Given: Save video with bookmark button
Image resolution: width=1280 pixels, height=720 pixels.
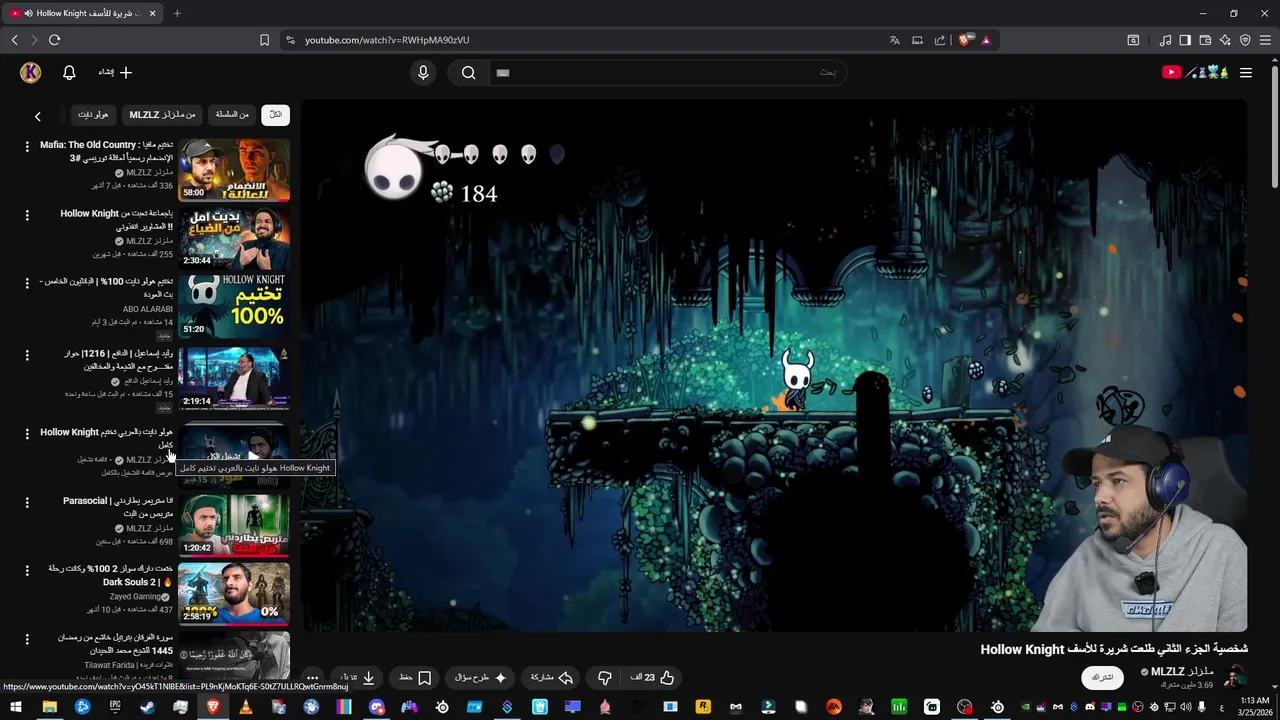Looking at the screenshot, I should (x=414, y=677).
